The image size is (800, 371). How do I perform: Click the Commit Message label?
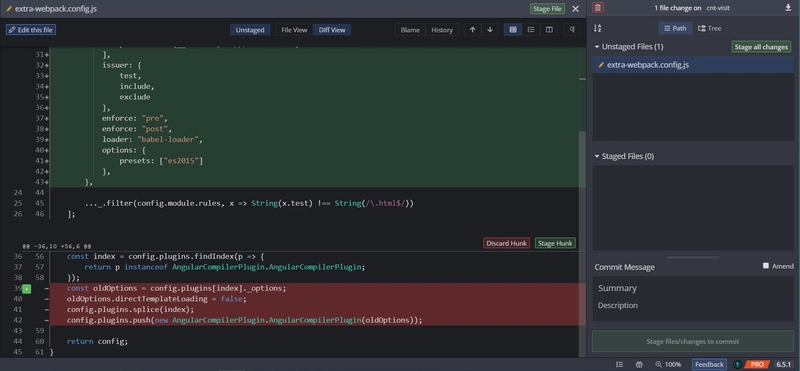[x=624, y=267]
